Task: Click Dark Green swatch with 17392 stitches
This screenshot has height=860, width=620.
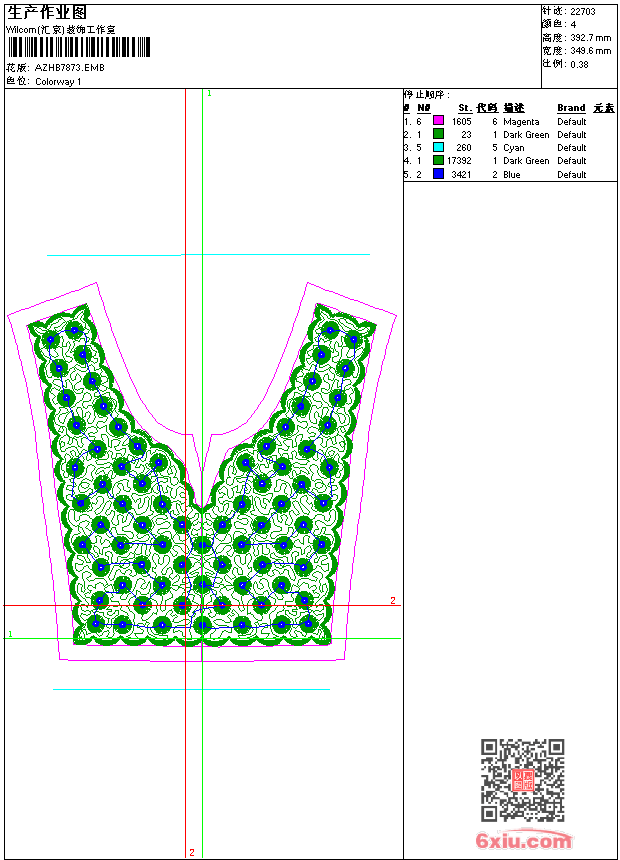Action: tap(438, 160)
